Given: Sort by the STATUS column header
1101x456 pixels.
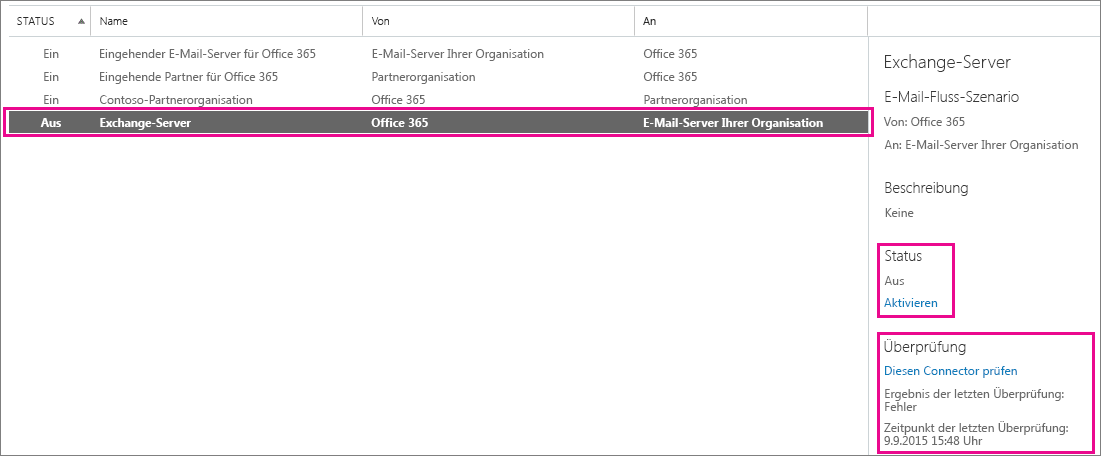Looking at the screenshot, I should pyautogui.click(x=35, y=22).
